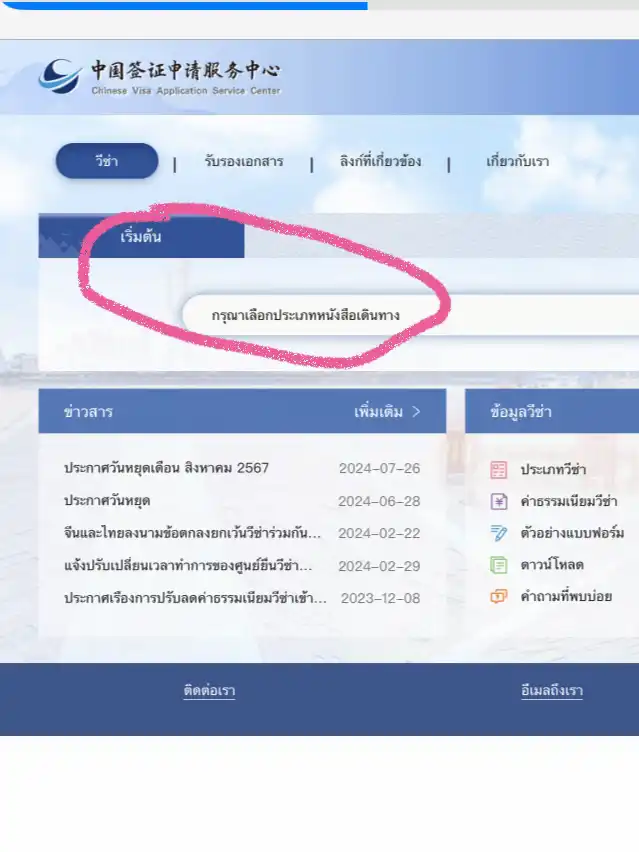Open the ประกาศวันหยุดเดือน สิงหาคม 2567 news item
The image size is (639, 852).
point(166,468)
